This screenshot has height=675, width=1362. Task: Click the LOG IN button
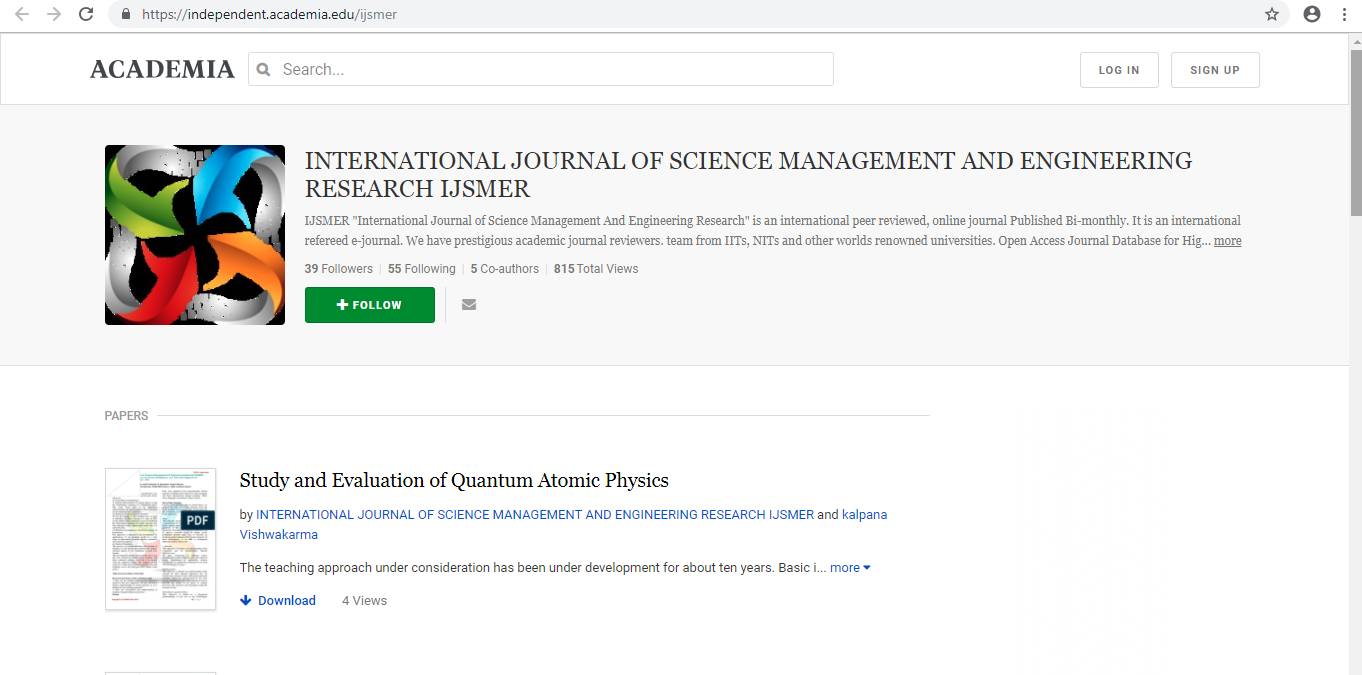(1118, 70)
